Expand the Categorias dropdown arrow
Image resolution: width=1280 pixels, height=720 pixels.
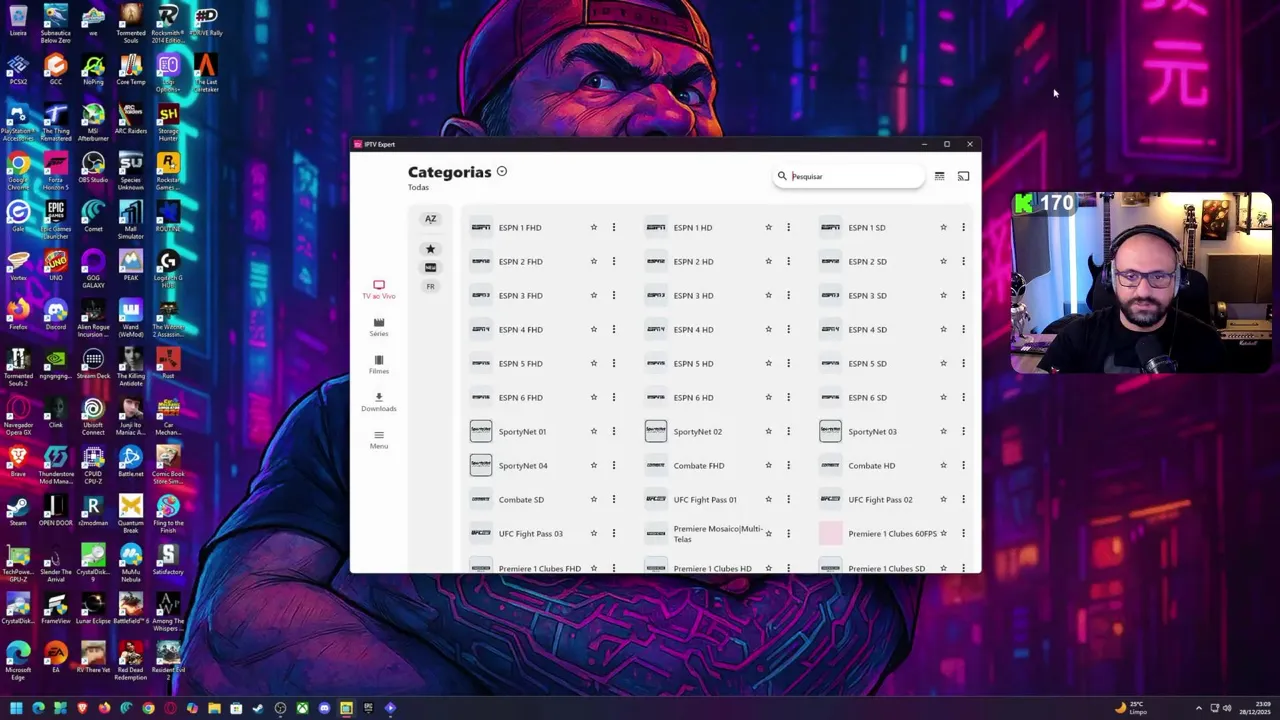pyautogui.click(x=502, y=172)
